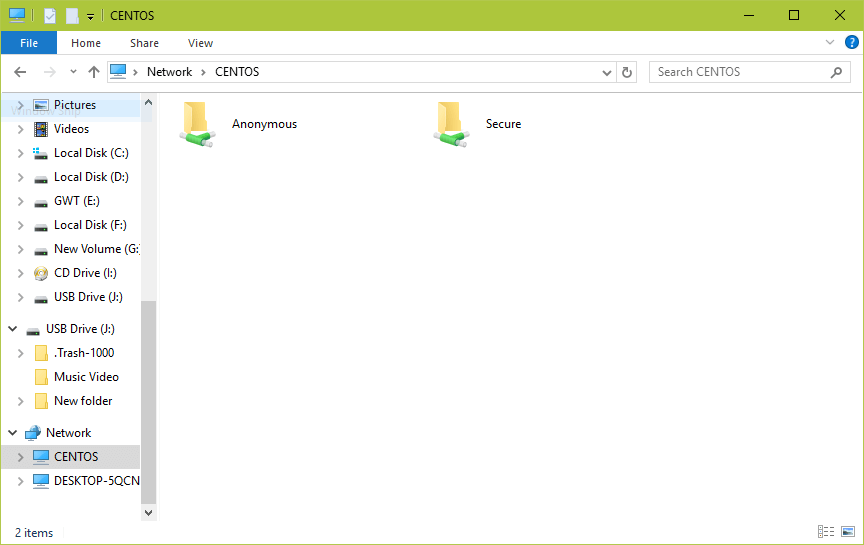Open the Share ribbon tab
This screenshot has width=864, height=545.
[x=144, y=43]
